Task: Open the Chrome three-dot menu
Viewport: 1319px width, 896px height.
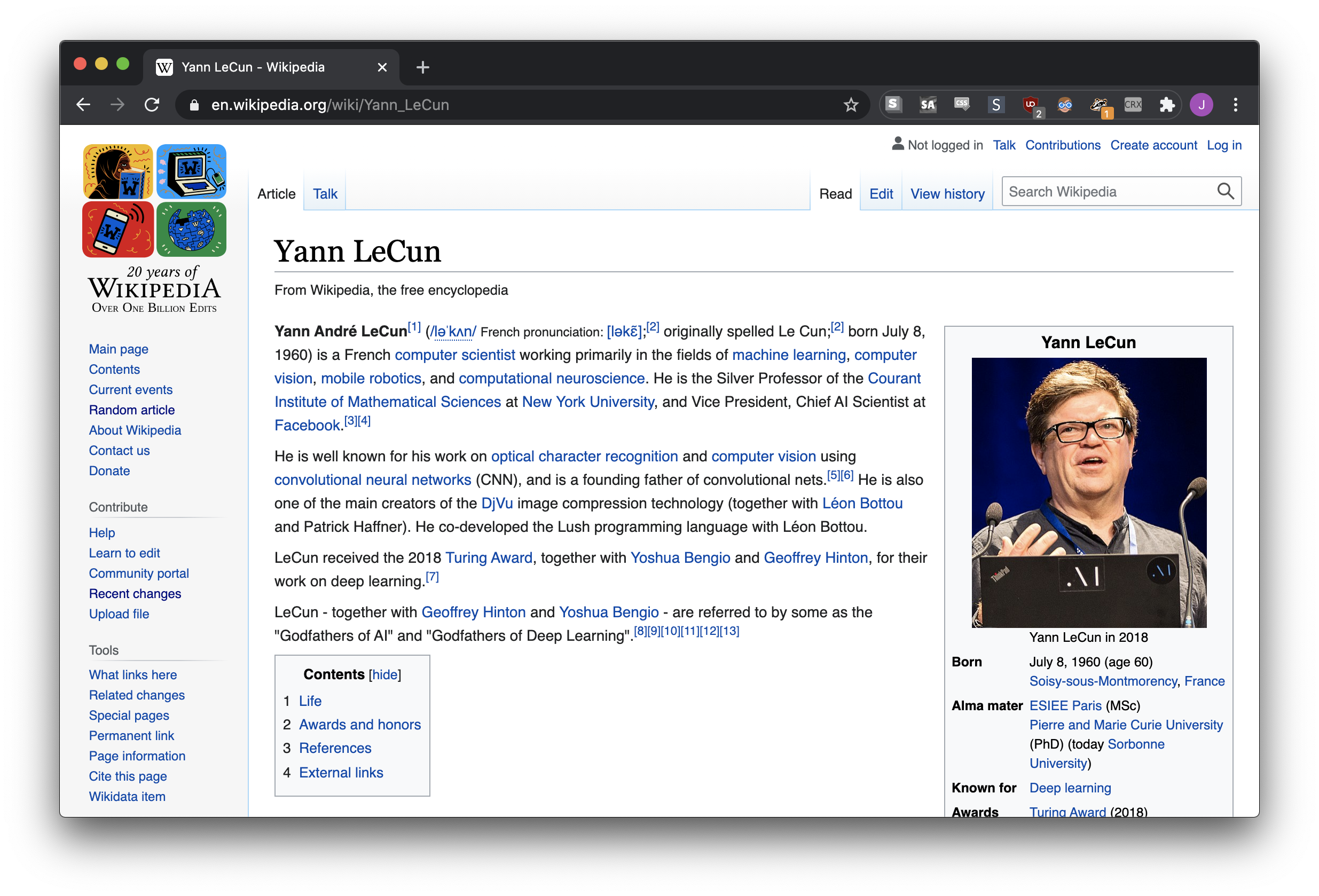Action: coord(1236,105)
